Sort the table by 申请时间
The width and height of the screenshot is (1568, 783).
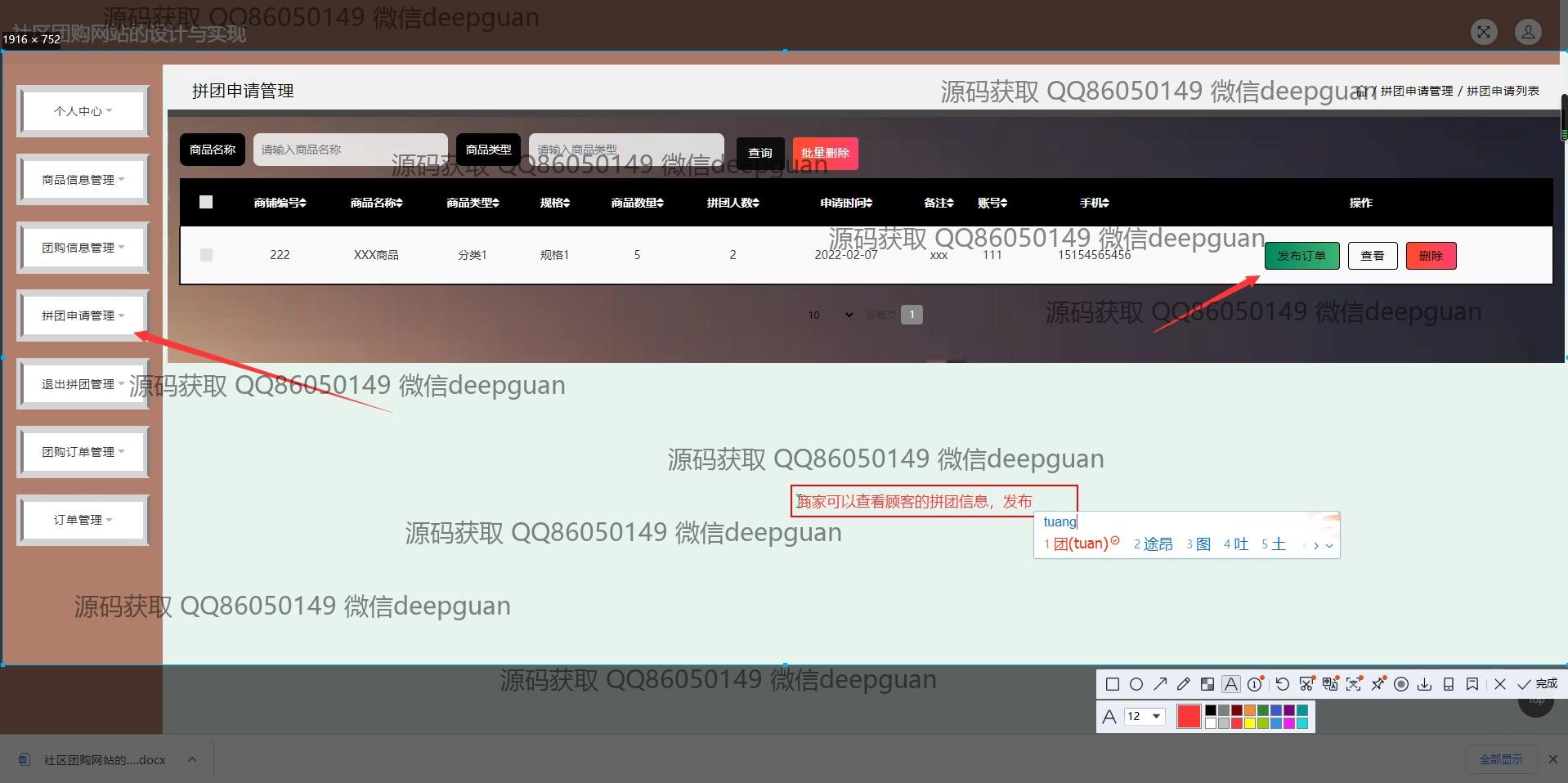tap(846, 203)
